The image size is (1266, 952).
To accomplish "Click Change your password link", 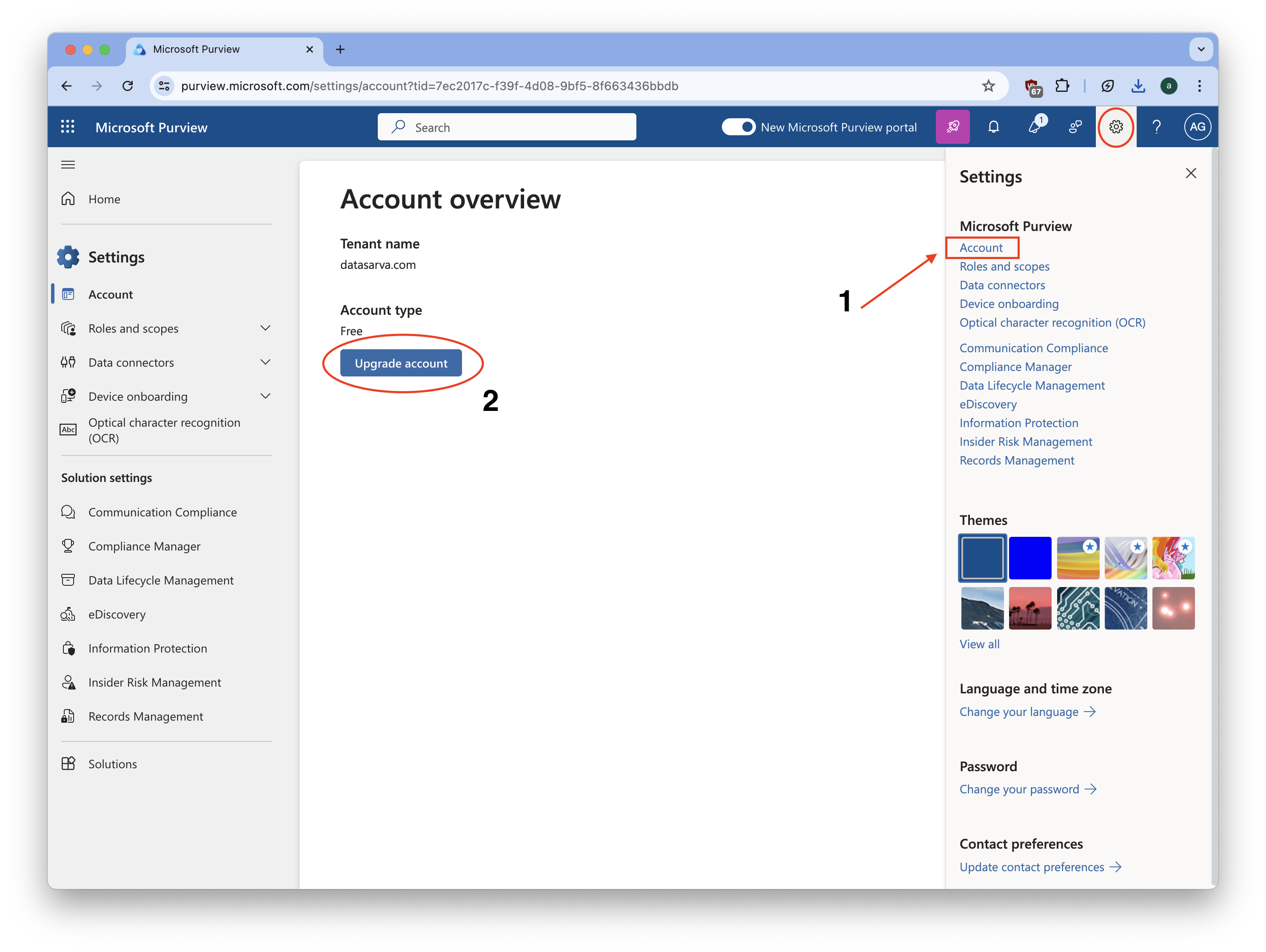I will pos(1029,790).
